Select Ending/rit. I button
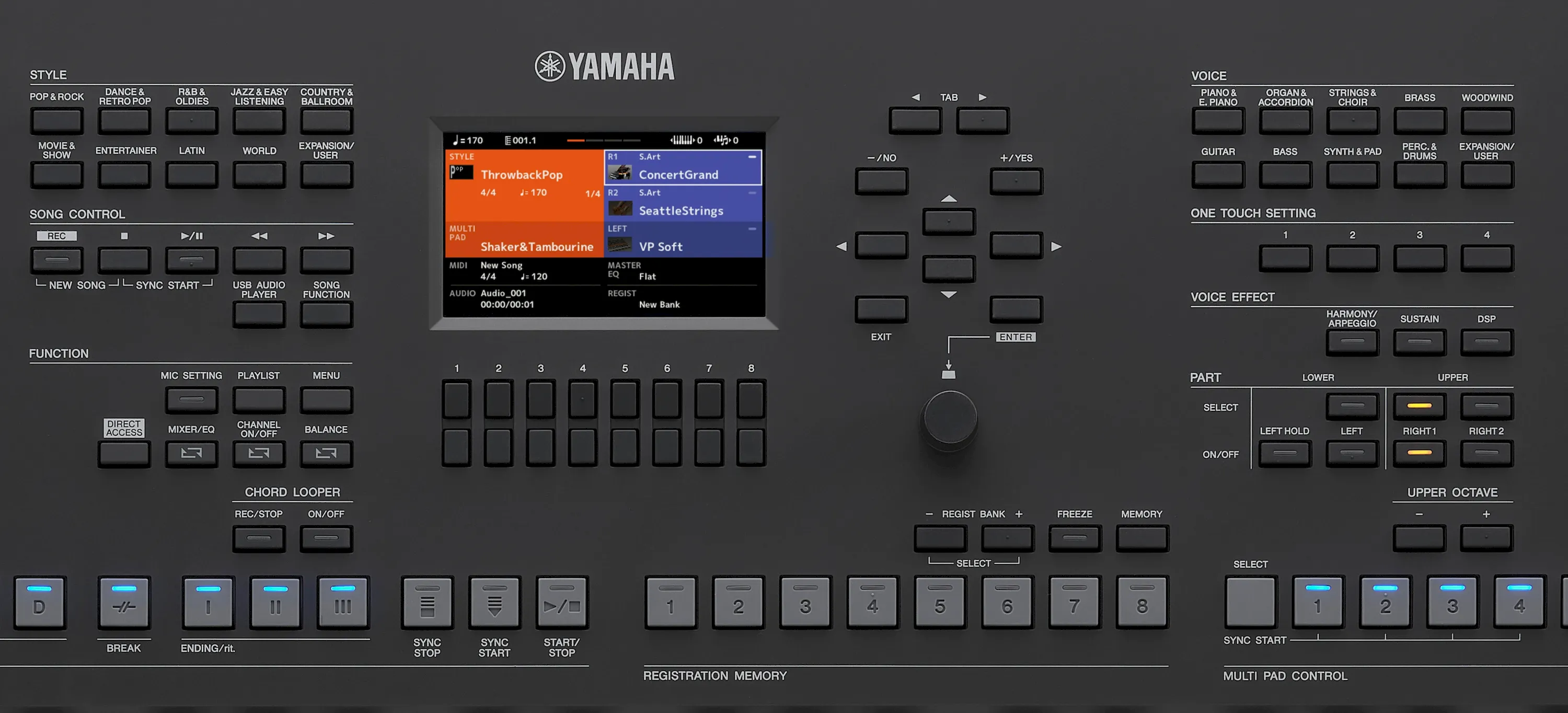The height and width of the screenshot is (713, 1568). 208,603
